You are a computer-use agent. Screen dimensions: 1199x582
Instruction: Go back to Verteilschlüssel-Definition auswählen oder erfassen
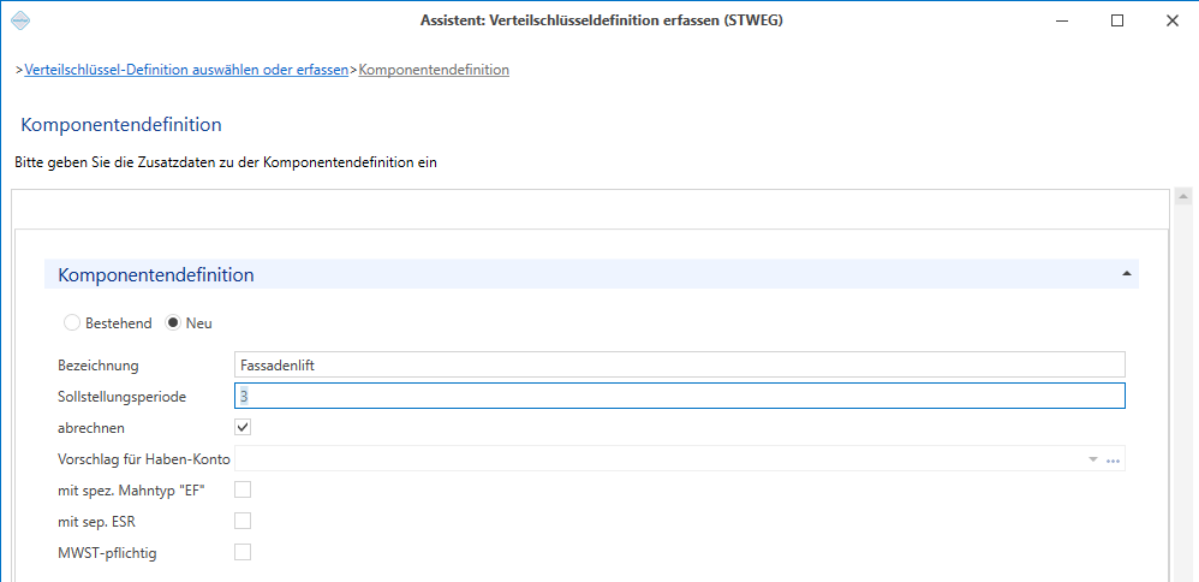pos(187,70)
